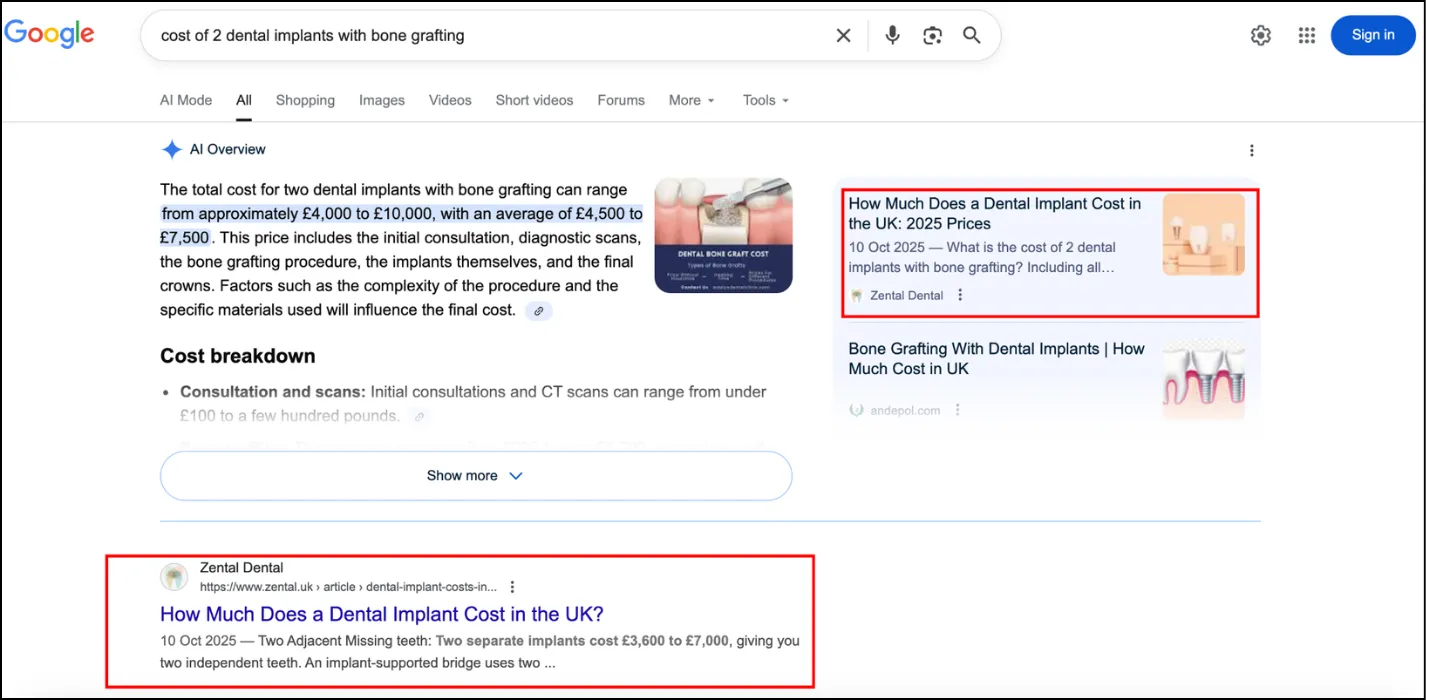Click the AI Overview sparkle icon
The width and height of the screenshot is (1432, 700).
171,150
